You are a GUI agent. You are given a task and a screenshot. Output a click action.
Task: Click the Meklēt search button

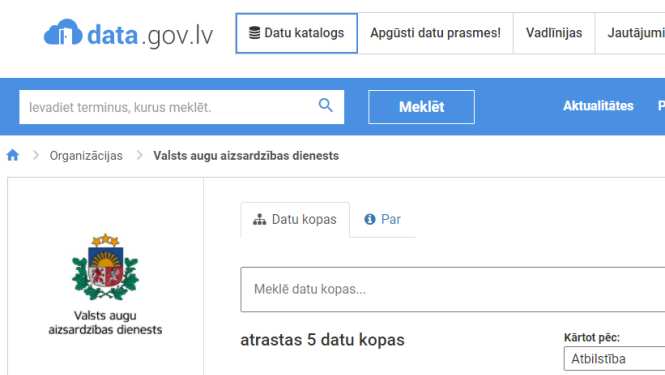421,107
